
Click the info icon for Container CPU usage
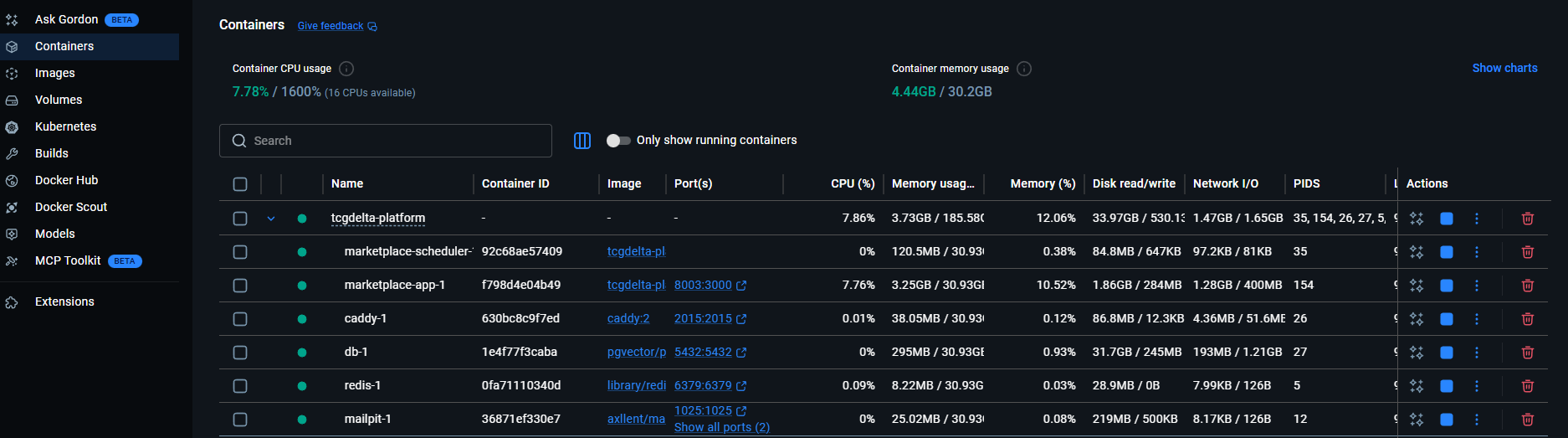346,69
